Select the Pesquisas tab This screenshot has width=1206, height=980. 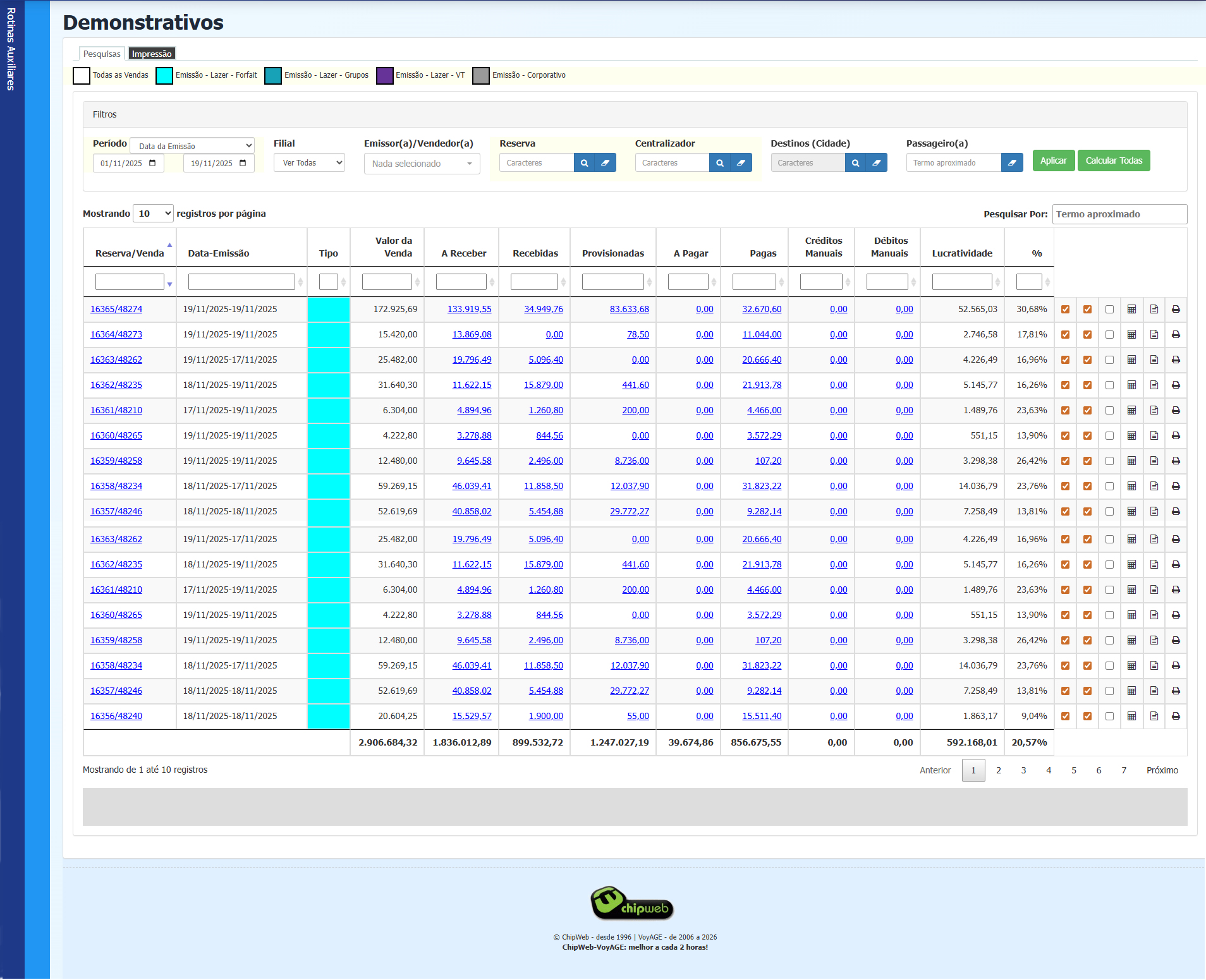click(x=102, y=54)
